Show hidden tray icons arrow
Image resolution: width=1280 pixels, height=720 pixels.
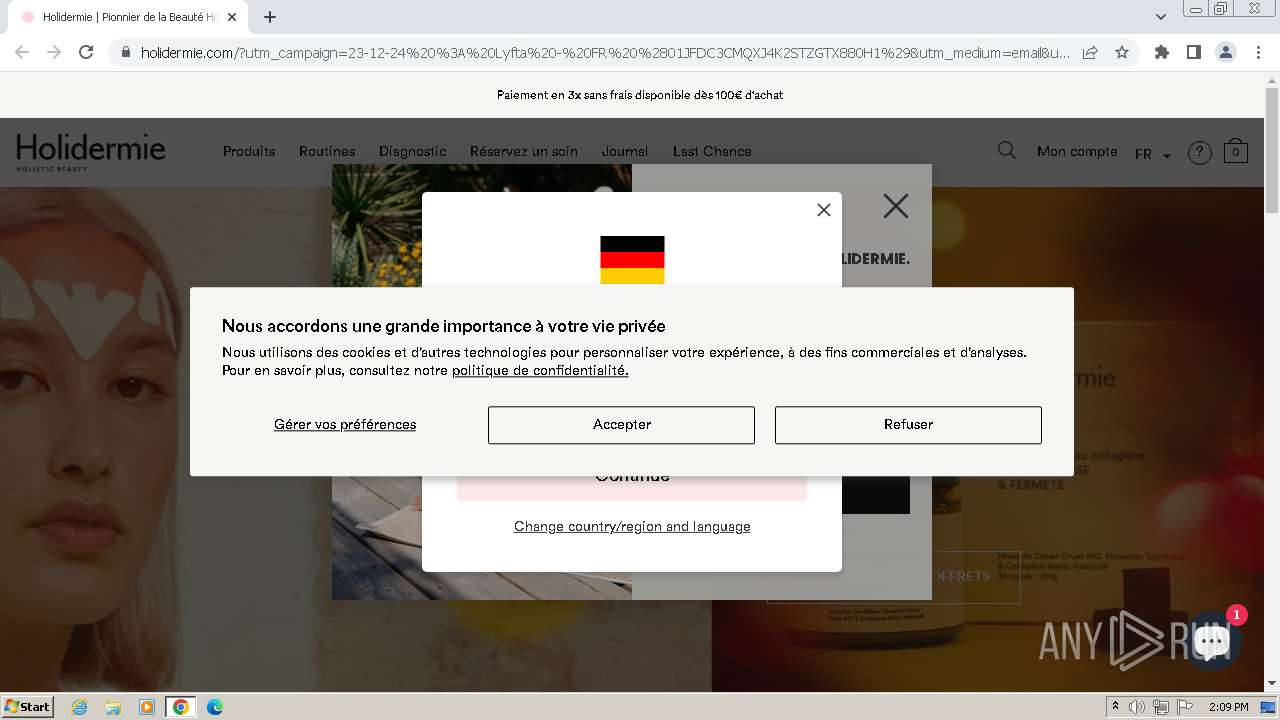(1115, 707)
